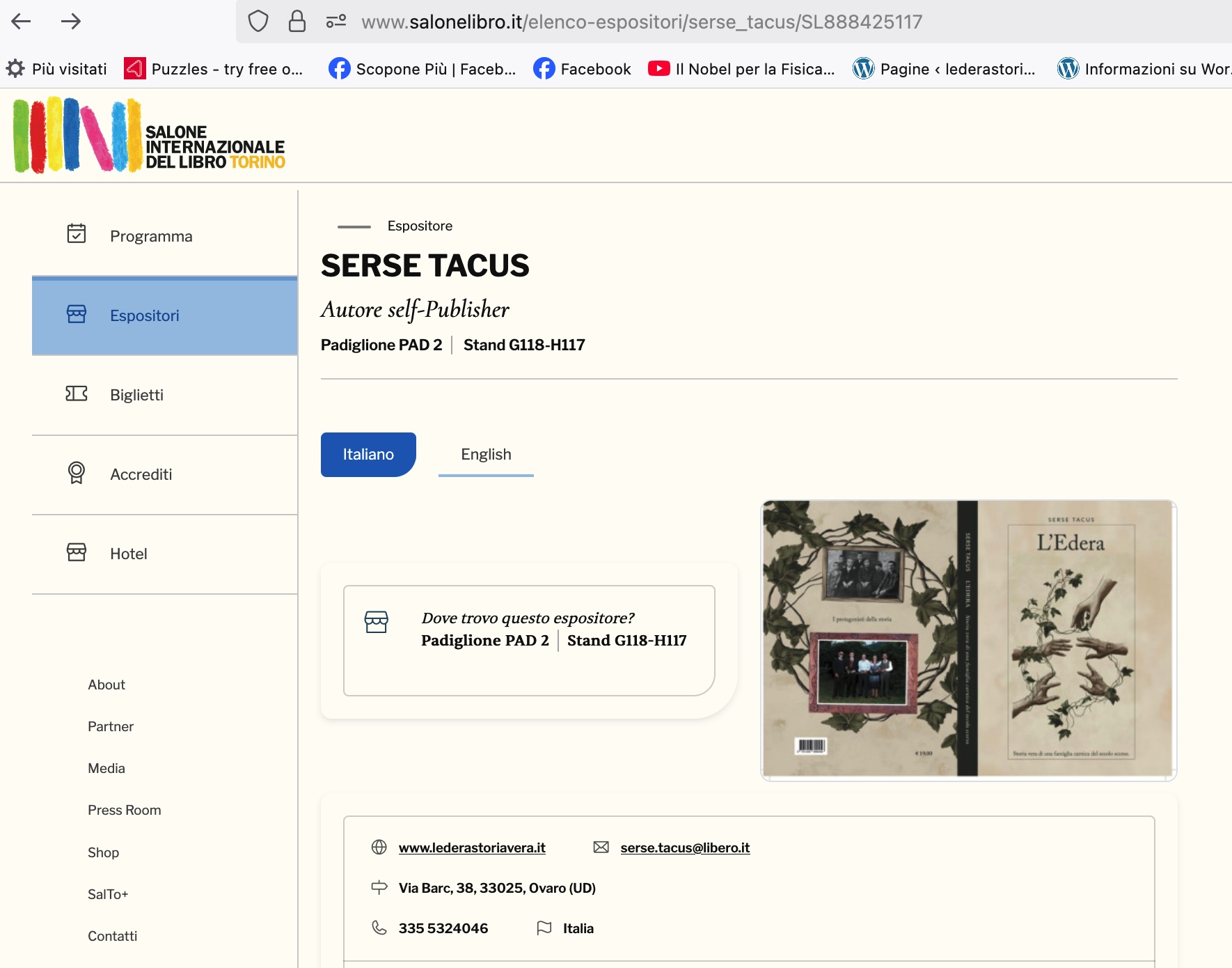The width and height of the screenshot is (1232, 968).
Task: Open the Media link
Action: click(106, 768)
